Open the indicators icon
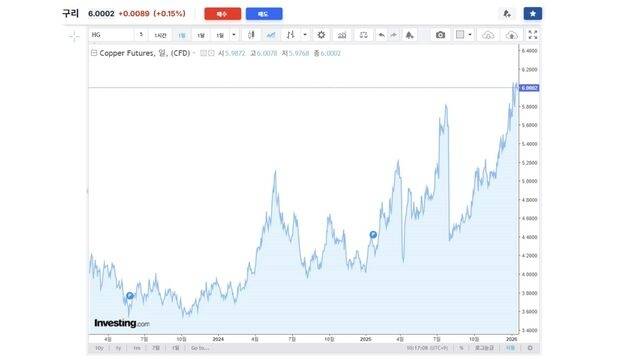The width and height of the screenshot is (640, 360). 342,35
